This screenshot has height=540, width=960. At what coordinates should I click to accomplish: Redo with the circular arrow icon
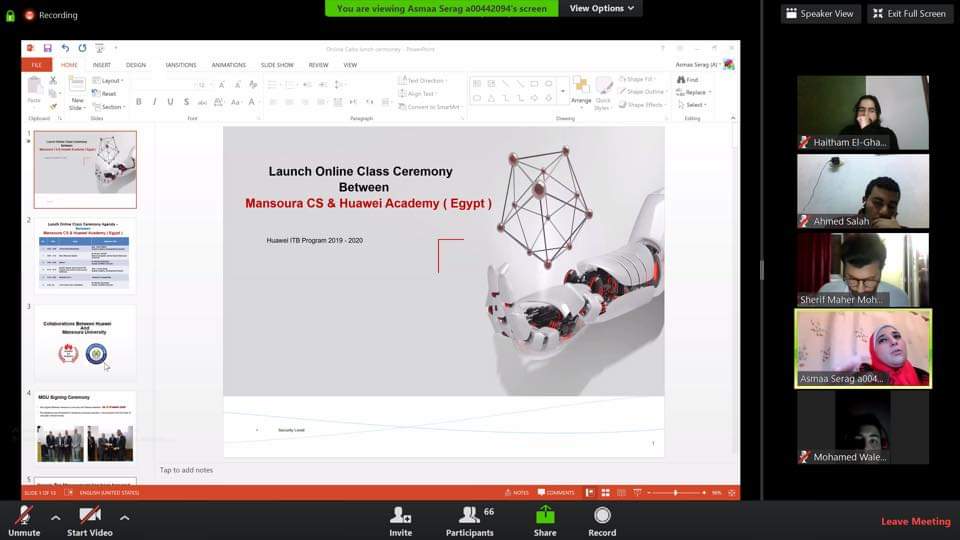82,48
